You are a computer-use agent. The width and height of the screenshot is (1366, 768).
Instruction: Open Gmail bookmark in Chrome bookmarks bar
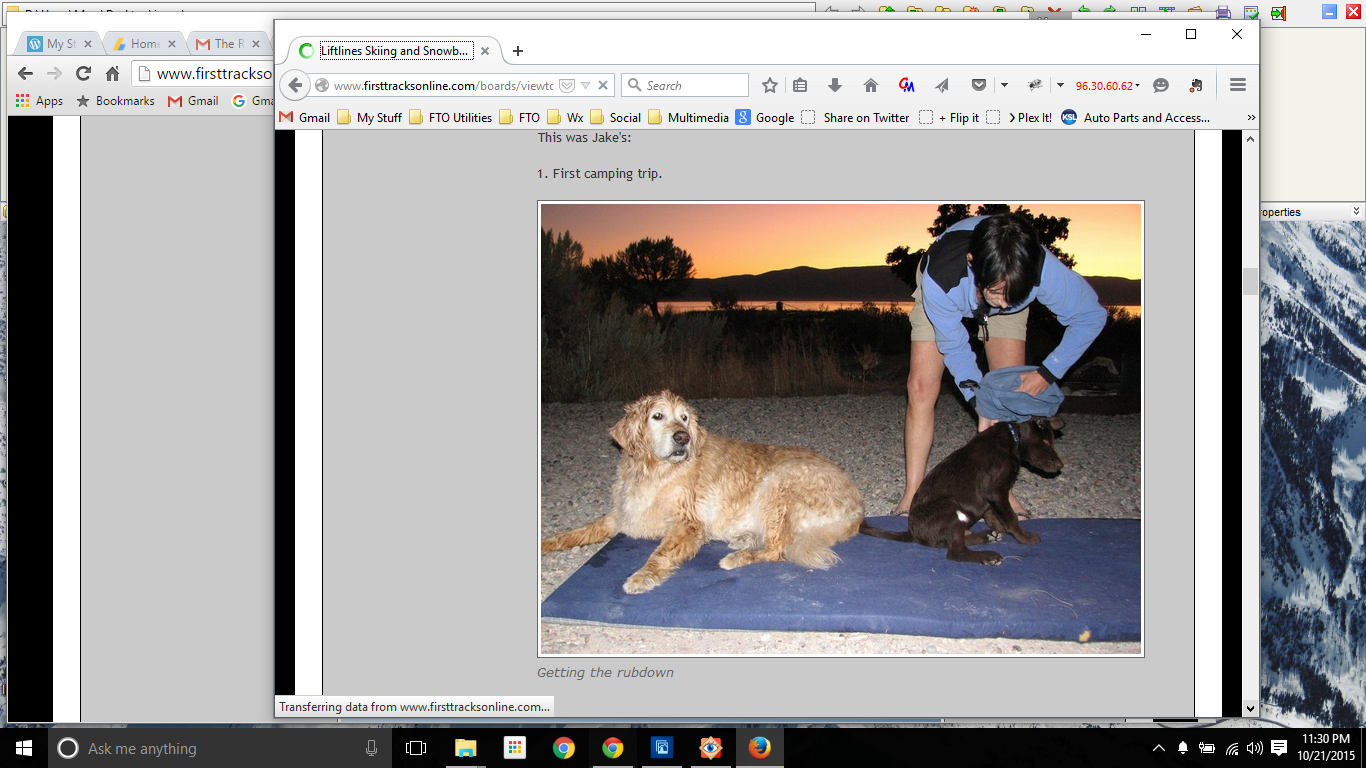(193, 101)
